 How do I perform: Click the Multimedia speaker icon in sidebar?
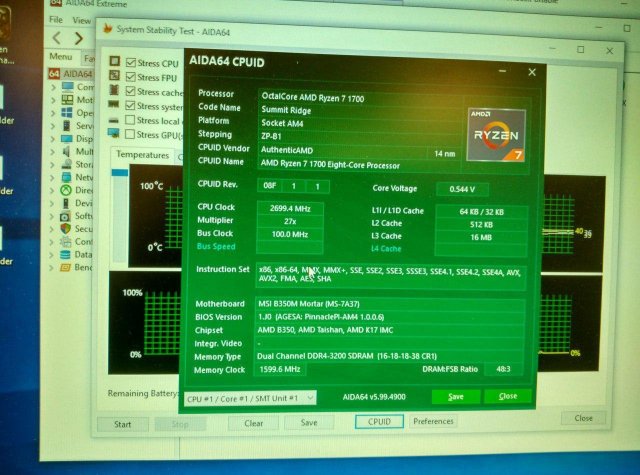click(x=66, y=151)
